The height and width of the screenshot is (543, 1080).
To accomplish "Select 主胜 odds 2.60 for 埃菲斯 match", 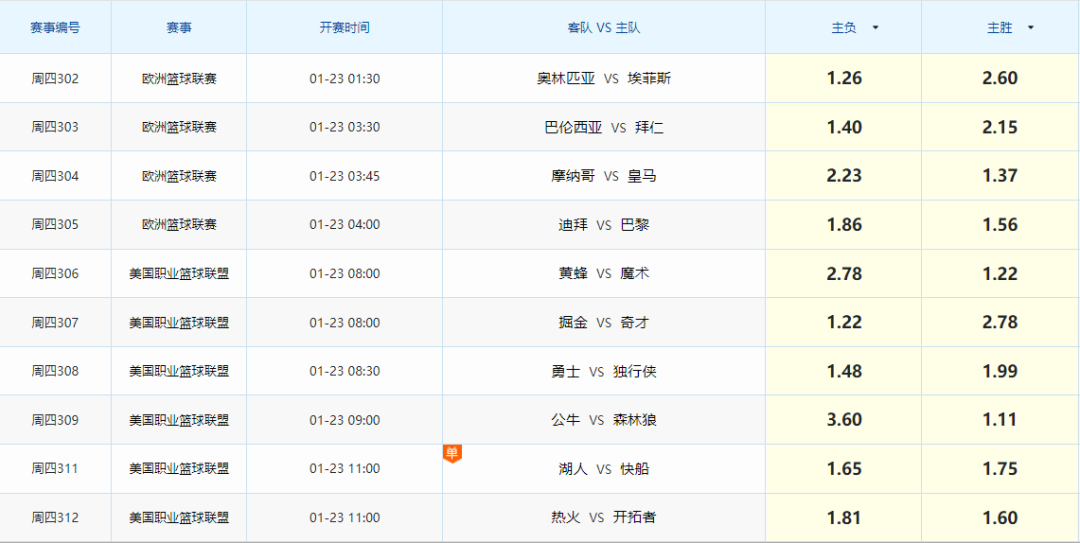I will click(1000, 79).
